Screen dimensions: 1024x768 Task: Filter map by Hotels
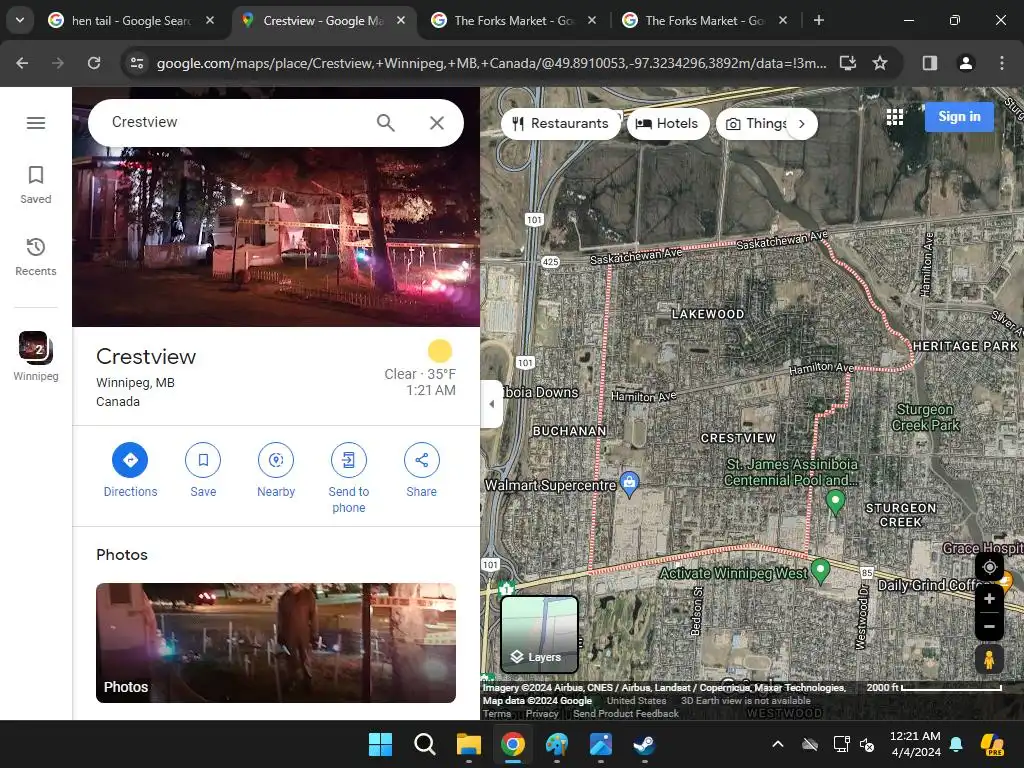tap(667, 123)
